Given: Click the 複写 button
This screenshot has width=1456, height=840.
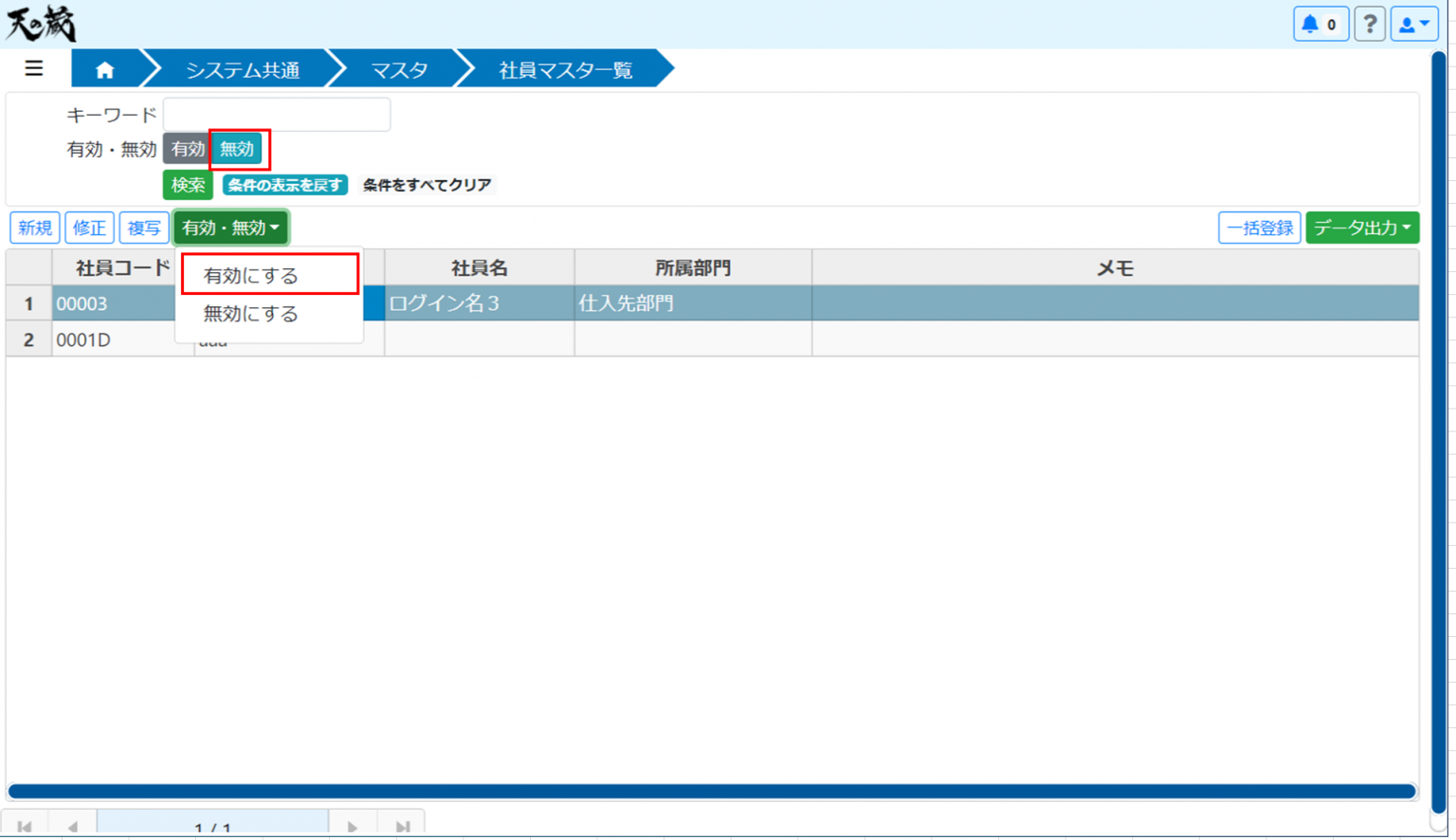Looking at the screenshot, I should click(144, 228).
